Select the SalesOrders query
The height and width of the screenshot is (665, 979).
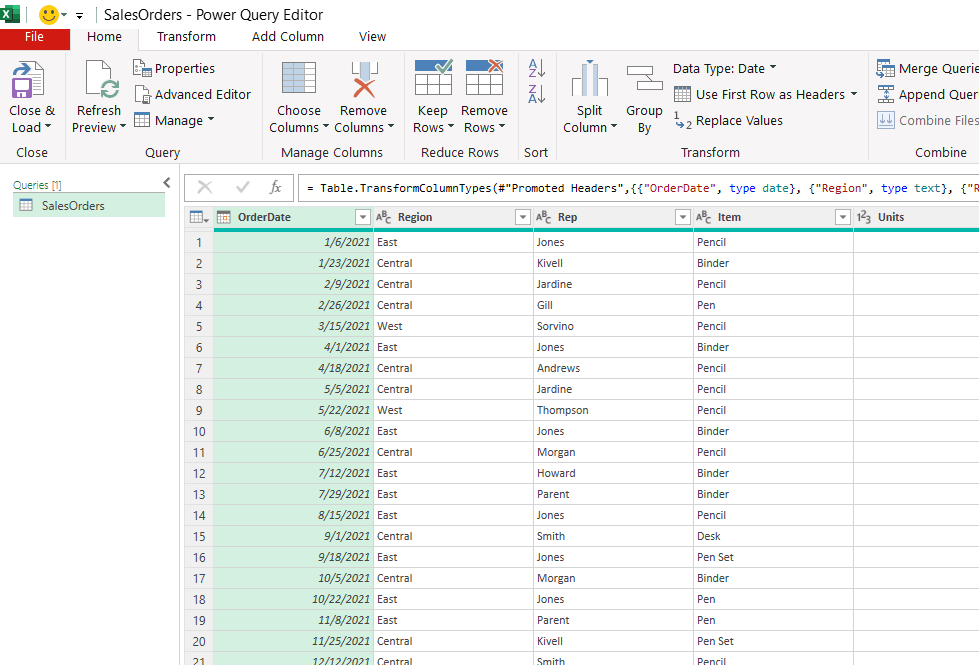click(89, 205)
